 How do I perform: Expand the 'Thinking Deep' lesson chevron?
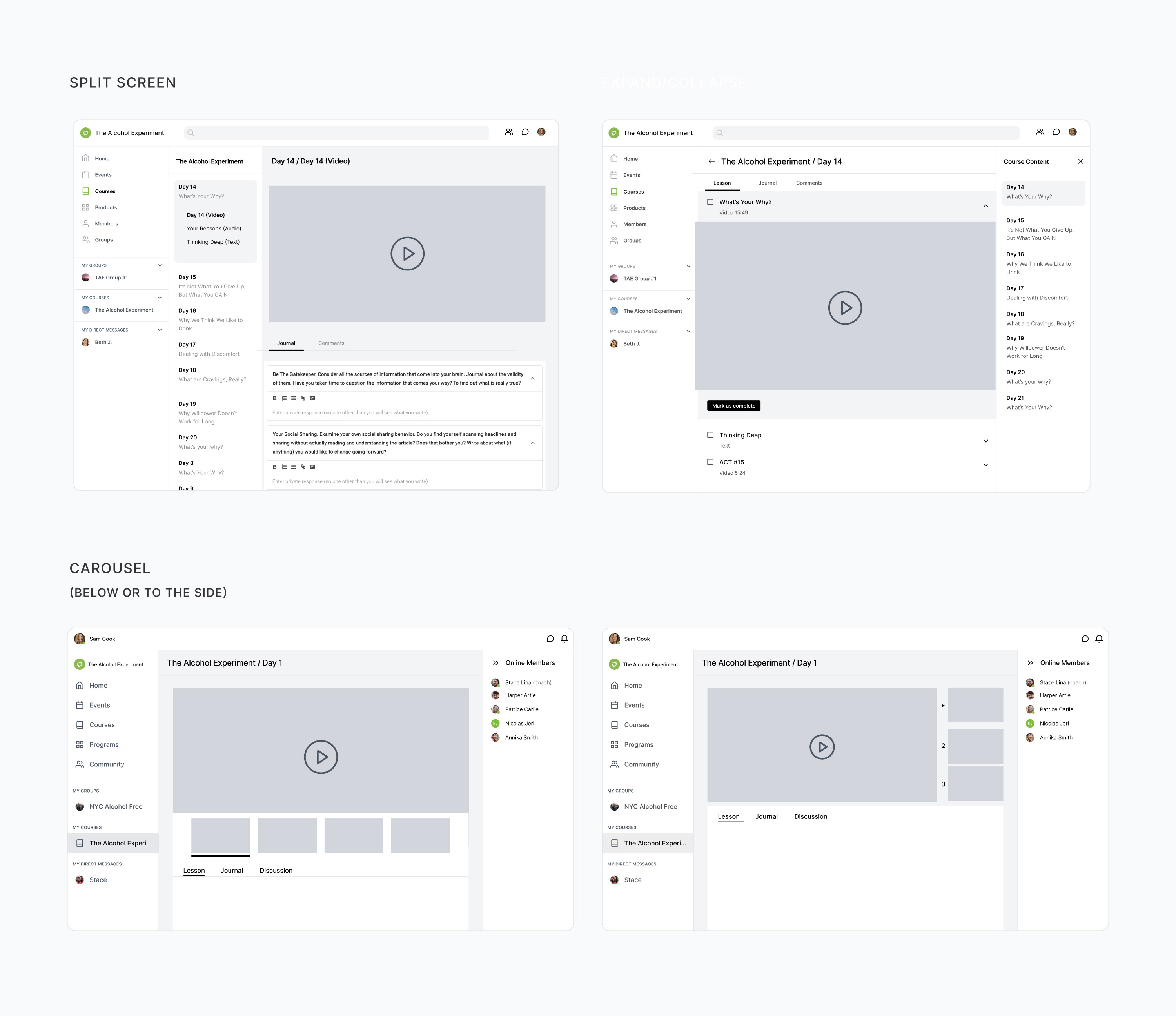click(985, 441)
